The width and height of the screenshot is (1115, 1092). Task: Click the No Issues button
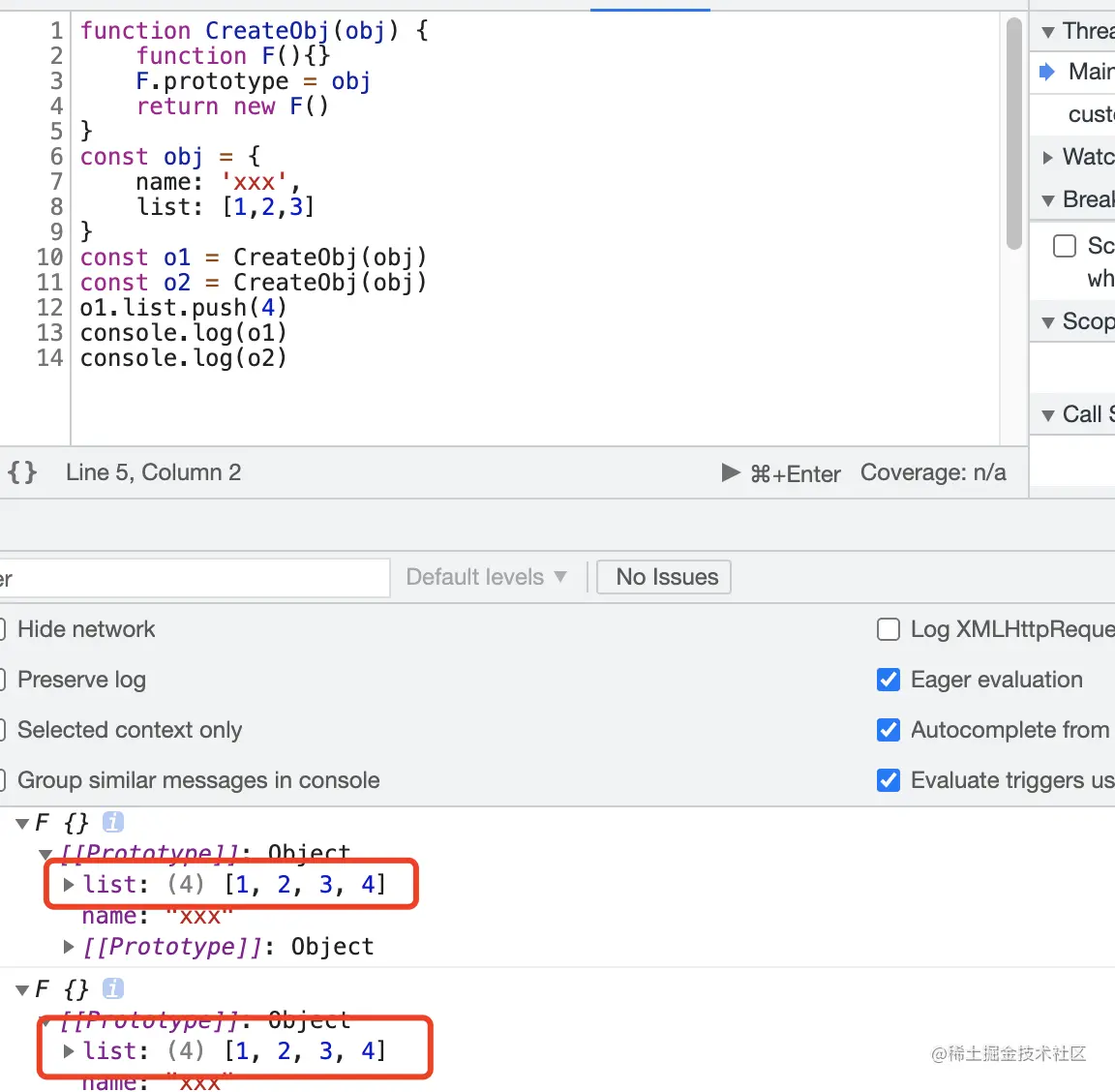point(664,577)
